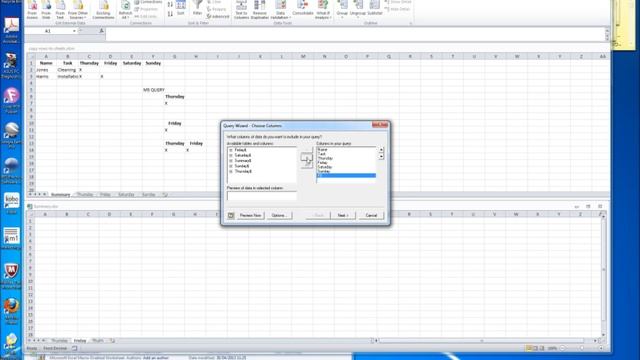Select Saturday in the query columns list
The image size is (640, 360).
click(x=325, y=167)
